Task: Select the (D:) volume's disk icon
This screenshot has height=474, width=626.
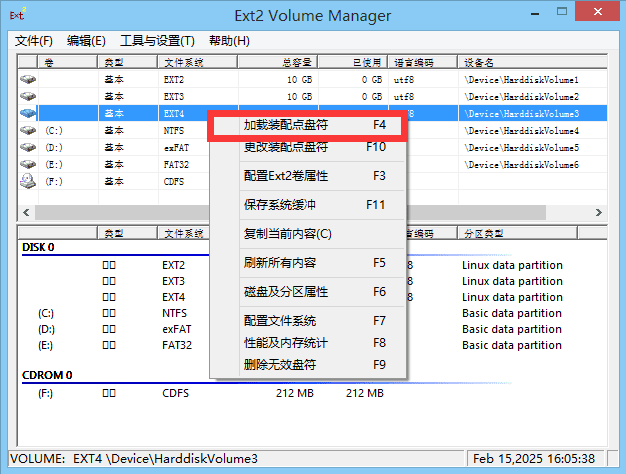Action: click(x=28, y=147)
